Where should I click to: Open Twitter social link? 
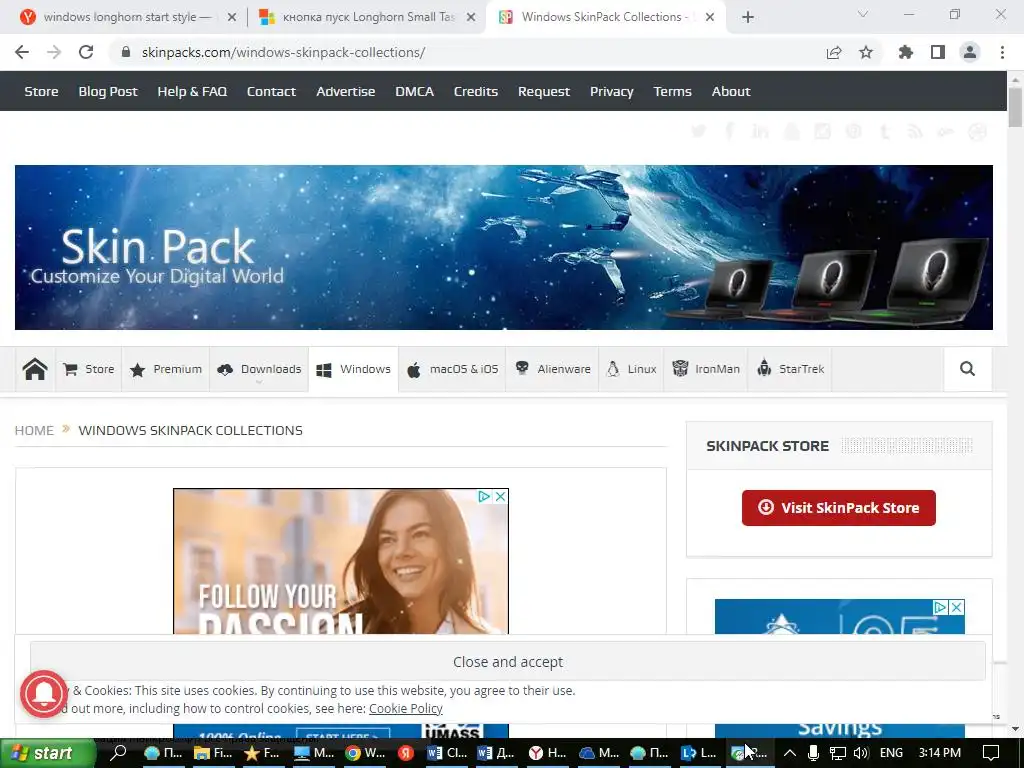(698, 132)
